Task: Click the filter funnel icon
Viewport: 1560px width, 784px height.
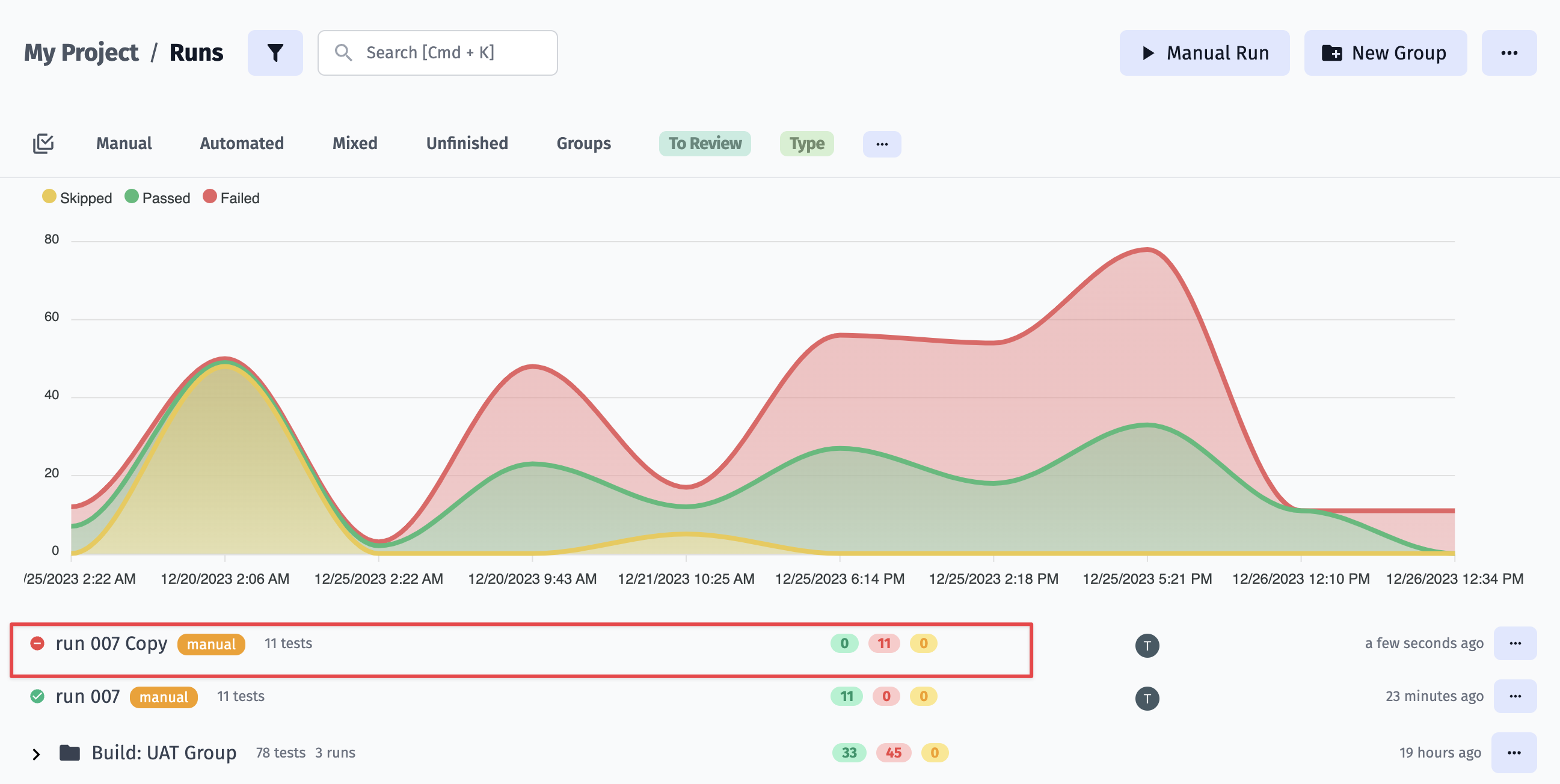Action: tap(275, 52)
